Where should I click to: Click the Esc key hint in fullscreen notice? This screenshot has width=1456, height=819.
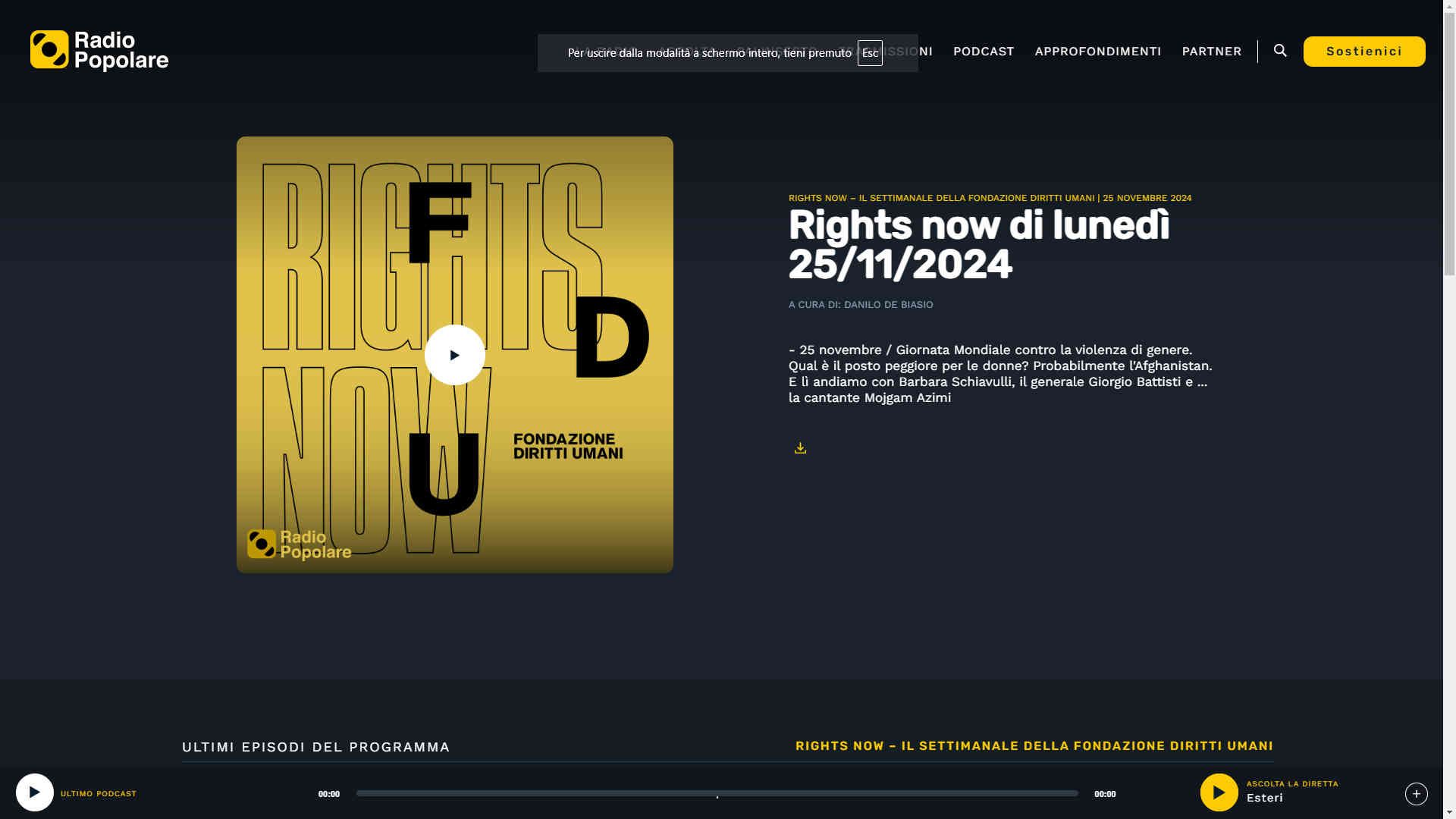tap(870, 53)
